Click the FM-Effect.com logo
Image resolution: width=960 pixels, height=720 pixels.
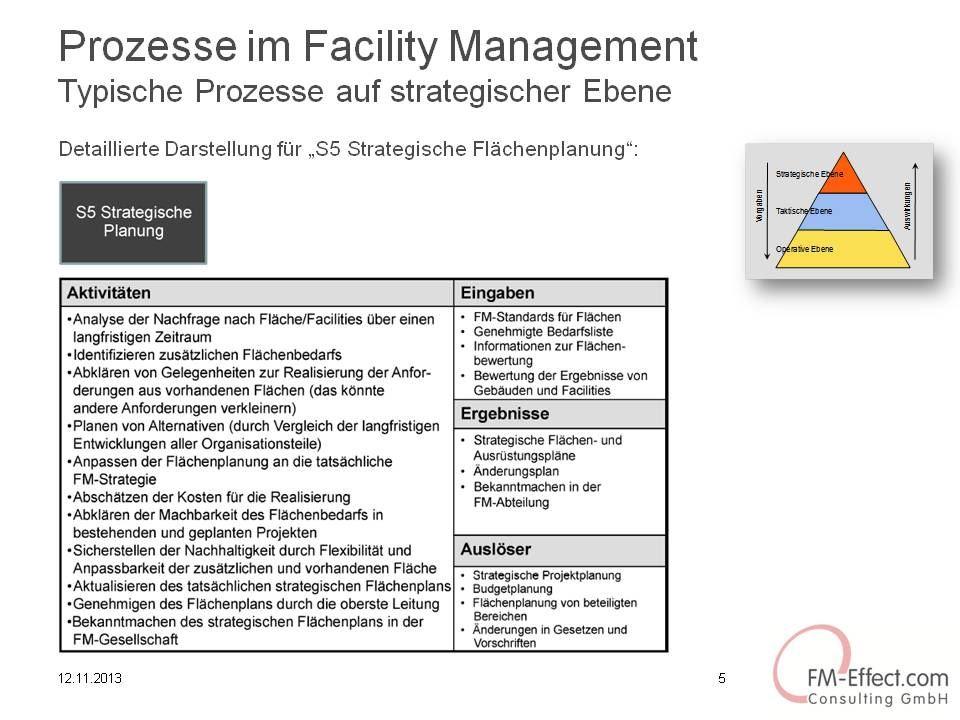point(862,666)
